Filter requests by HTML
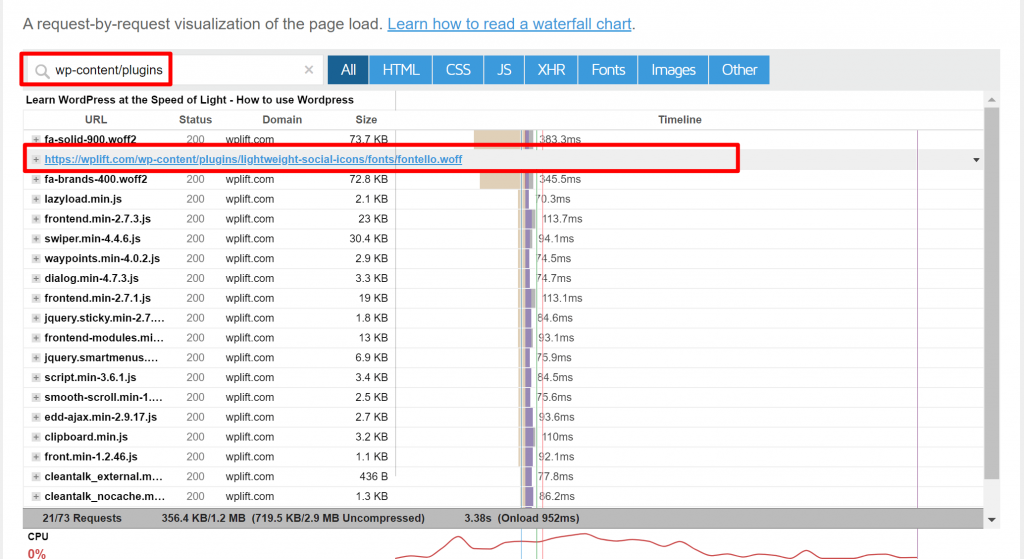Image resolution: width=1024 pixels, height=559 pixels. [x=400, y=70]
